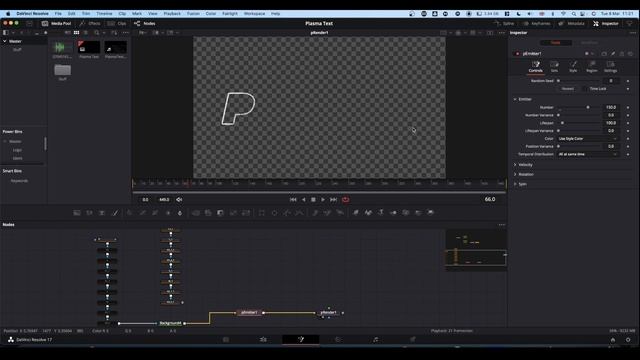Adjust the Lifespan slider handle
The width and height of the screenshot is (640, 360).
(562, 123)
